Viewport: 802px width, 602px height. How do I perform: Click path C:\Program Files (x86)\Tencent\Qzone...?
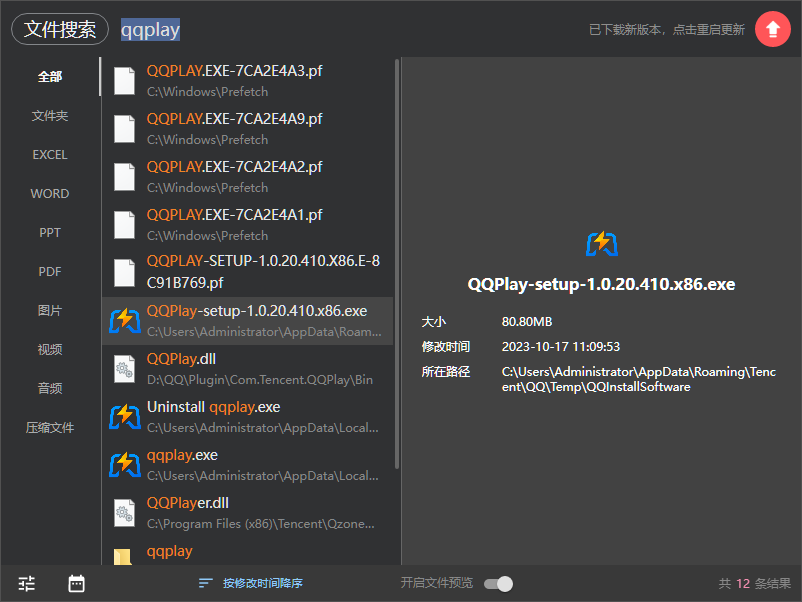point(261,524)
